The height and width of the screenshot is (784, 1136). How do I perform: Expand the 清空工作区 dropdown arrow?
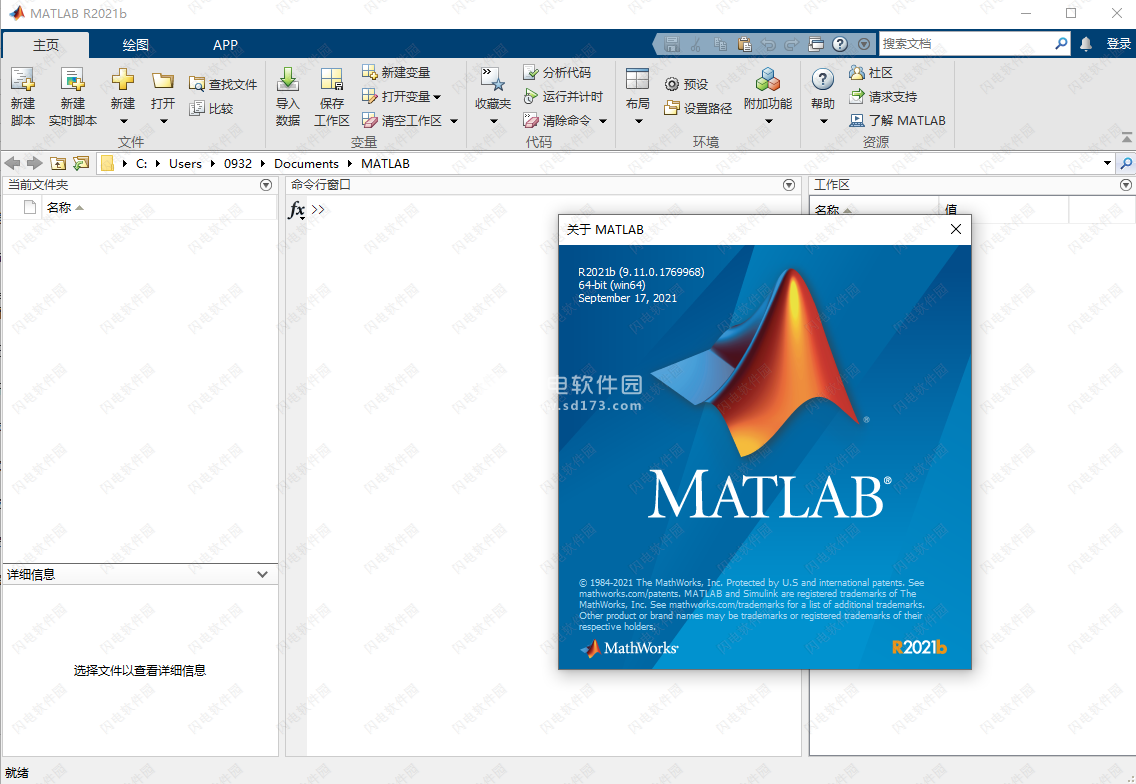click(454, 121)
